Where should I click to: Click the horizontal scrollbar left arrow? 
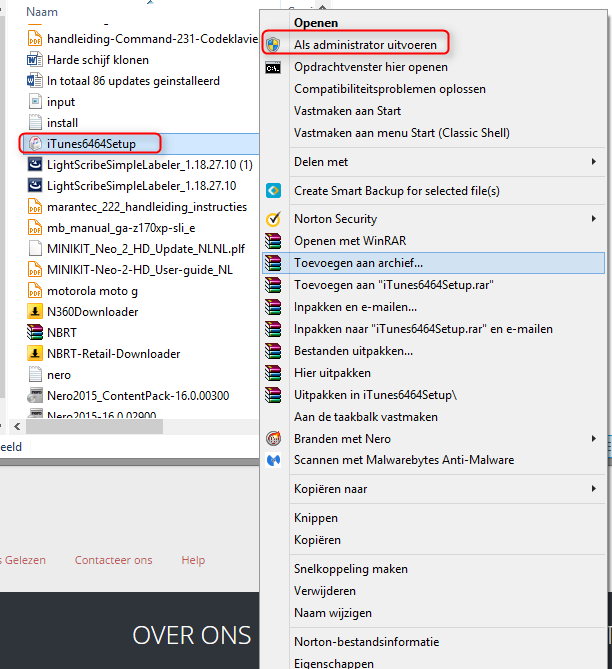(17, 426)
